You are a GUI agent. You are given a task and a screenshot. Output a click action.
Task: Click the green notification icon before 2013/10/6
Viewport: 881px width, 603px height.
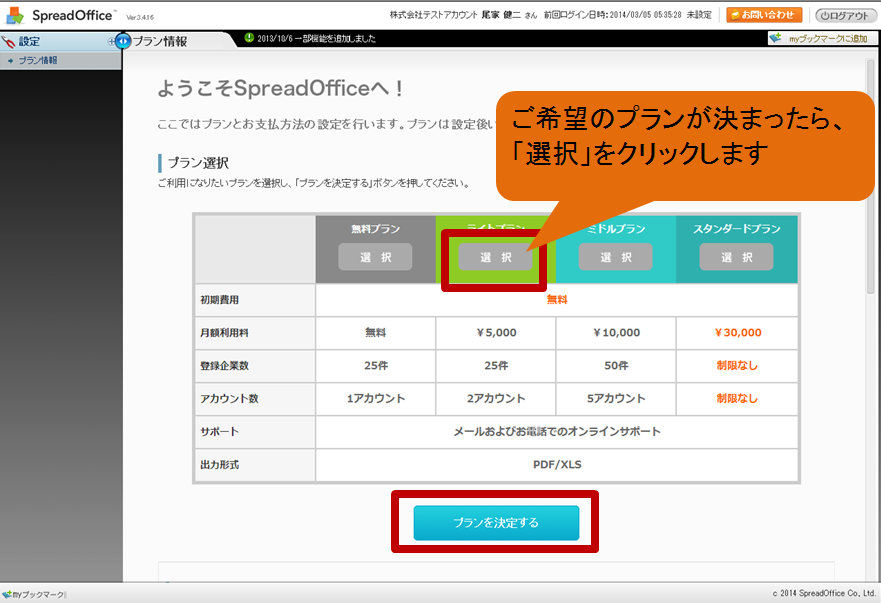coord(249,38)
